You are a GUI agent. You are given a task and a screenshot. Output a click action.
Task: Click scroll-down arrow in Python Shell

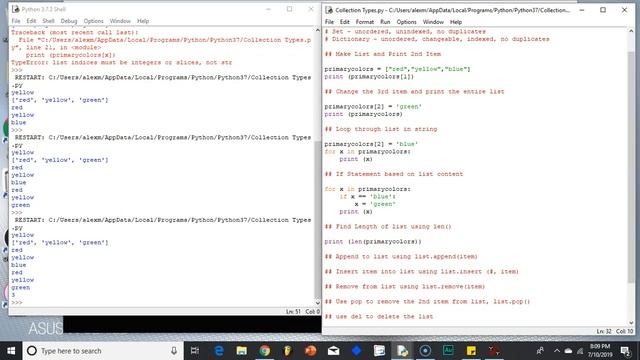[318, 302]
